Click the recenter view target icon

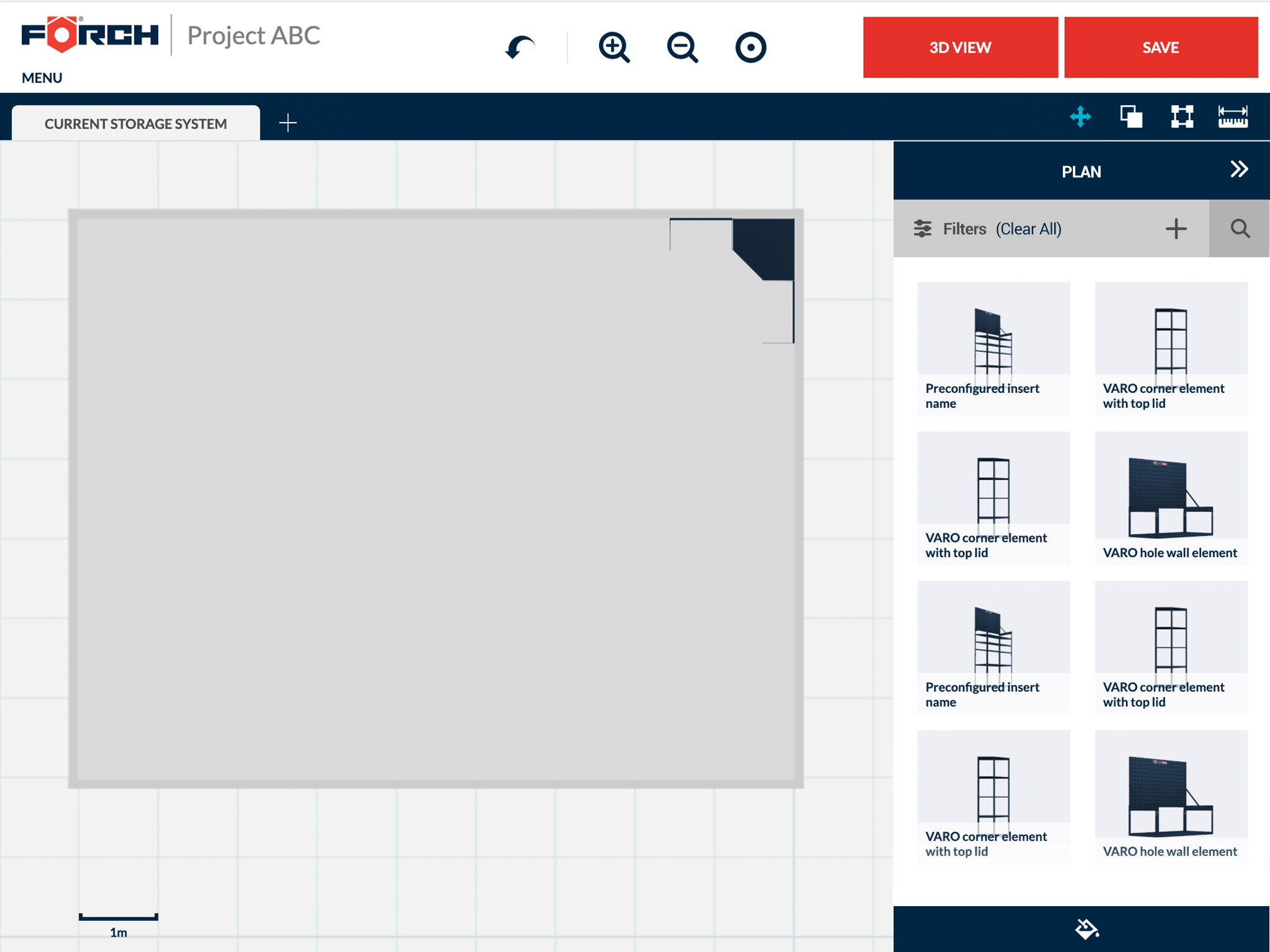coord(750,48)
